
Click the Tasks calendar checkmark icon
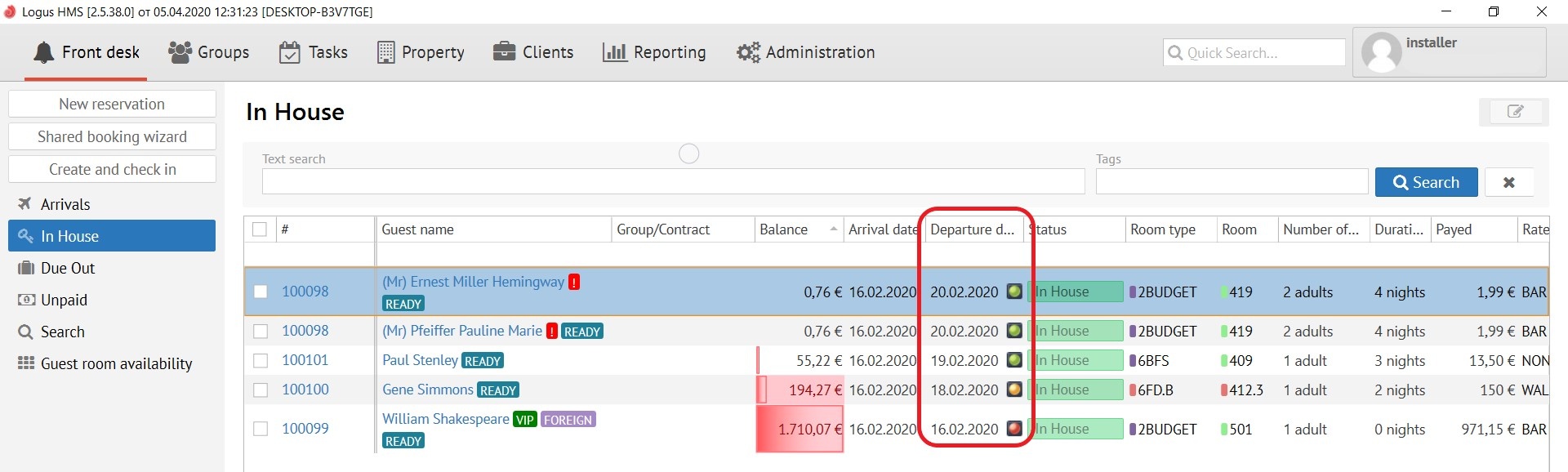pyautogui.click(x=289, y=52)
